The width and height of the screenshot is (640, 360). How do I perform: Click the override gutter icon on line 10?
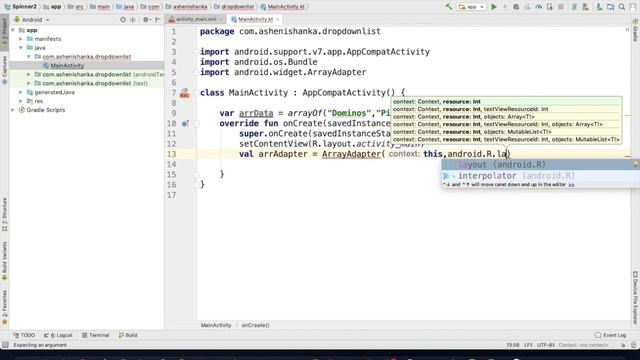coord(185,124)
